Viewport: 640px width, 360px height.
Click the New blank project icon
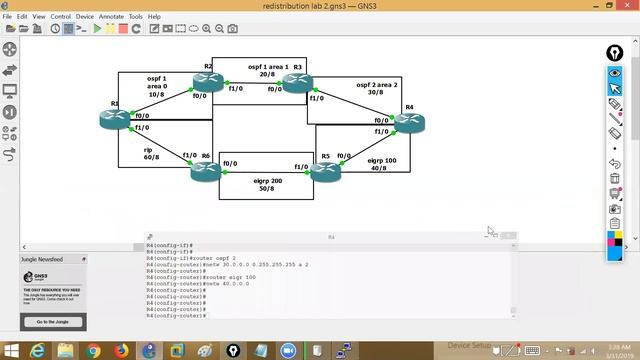11,29
